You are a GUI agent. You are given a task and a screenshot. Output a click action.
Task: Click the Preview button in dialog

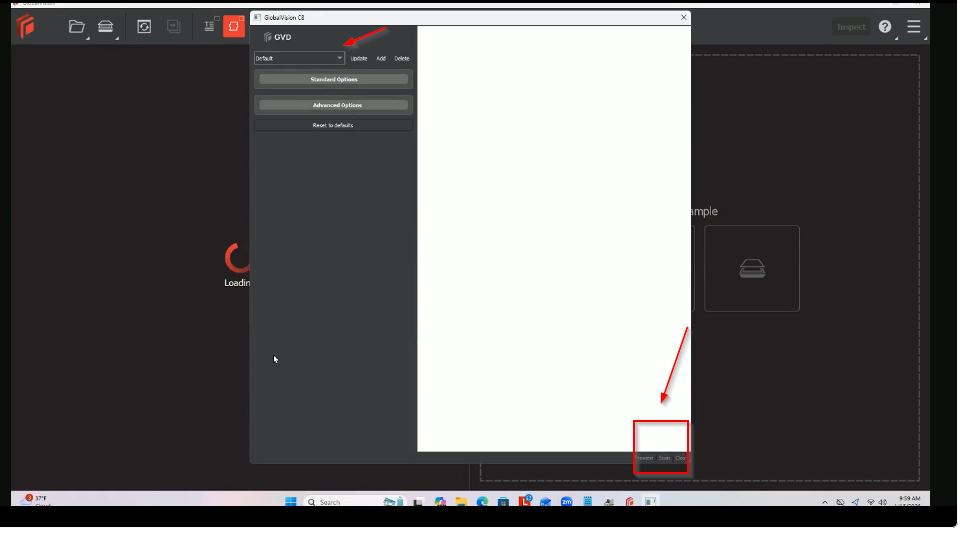(x=645, y=458)
